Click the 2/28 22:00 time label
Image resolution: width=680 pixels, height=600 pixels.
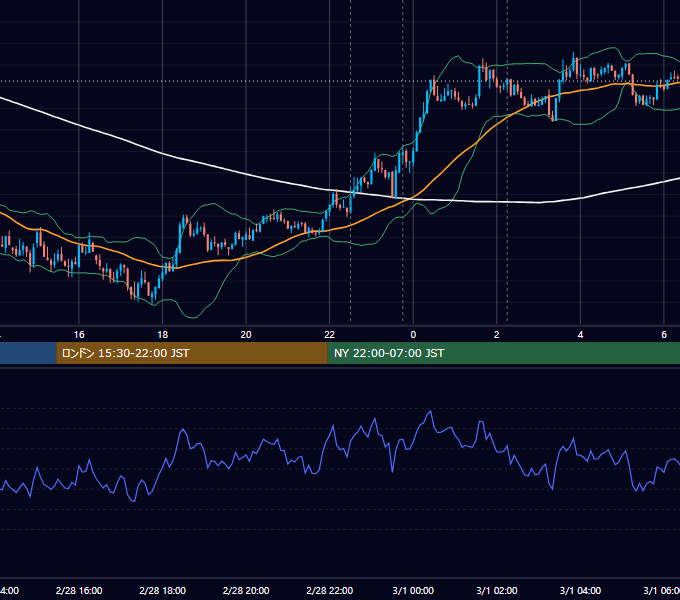(x=330, y=590)
